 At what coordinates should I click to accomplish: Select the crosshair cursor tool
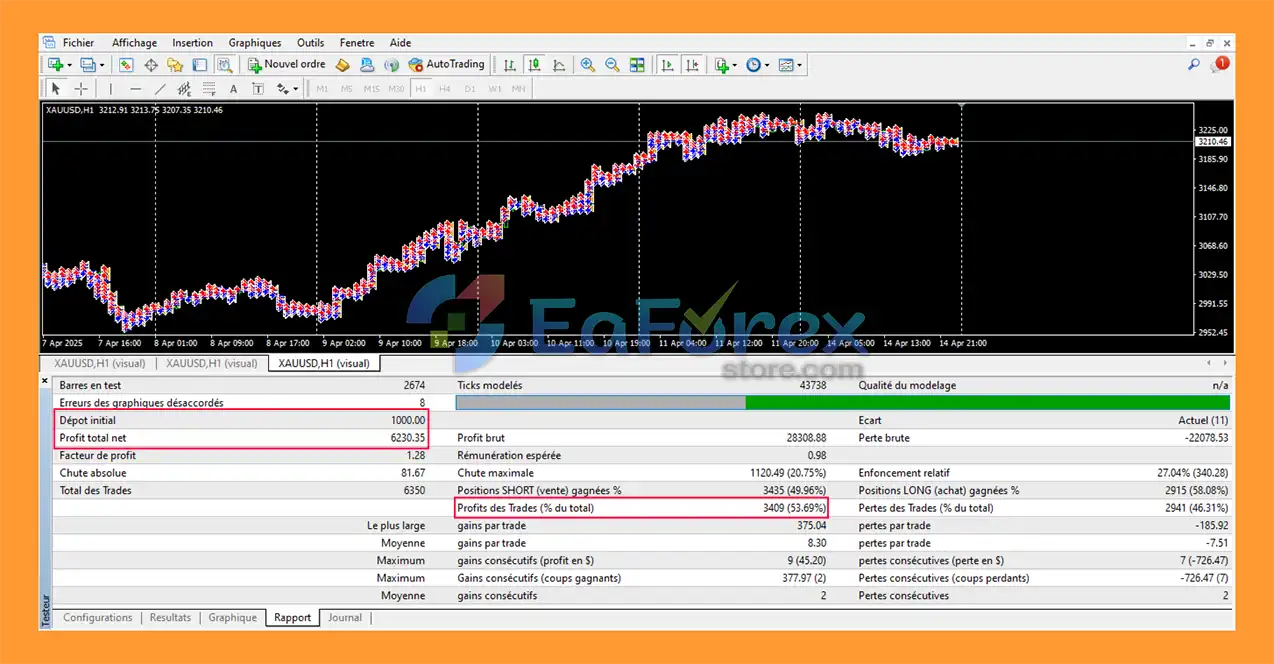click(x=81, y=89)
